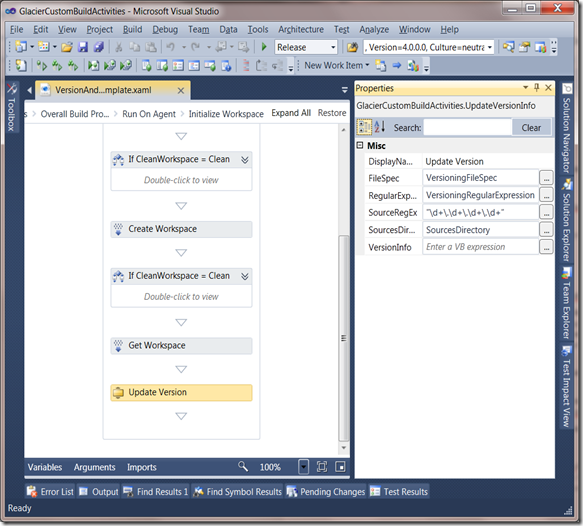Image resolution: width=583 pixels, height=526 pixels.
Task: Click the Copy toolbar icon
Action: pyautogui.click(x=135, y=47)
